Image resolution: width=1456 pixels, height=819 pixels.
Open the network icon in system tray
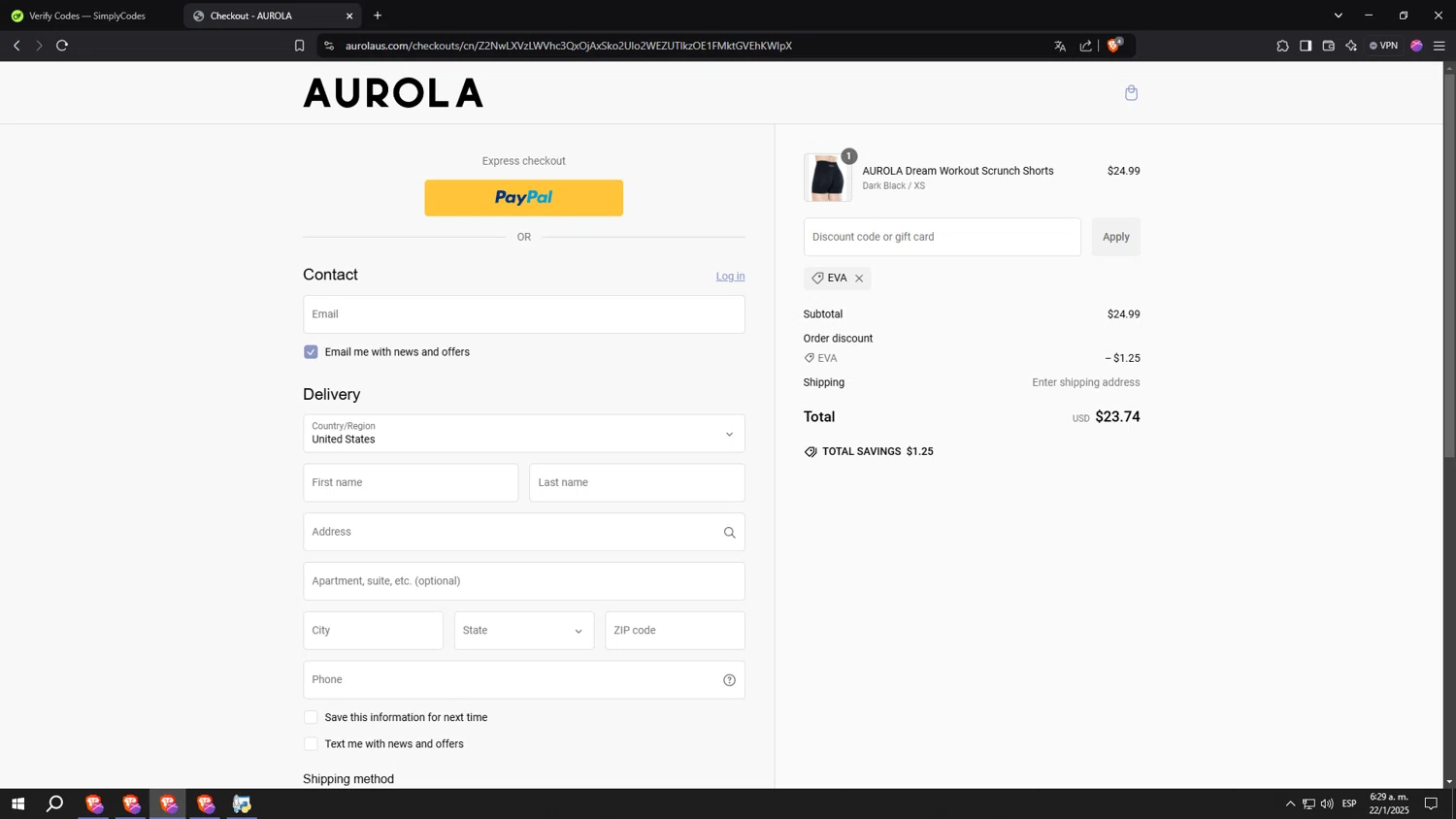coord(1308,803)
